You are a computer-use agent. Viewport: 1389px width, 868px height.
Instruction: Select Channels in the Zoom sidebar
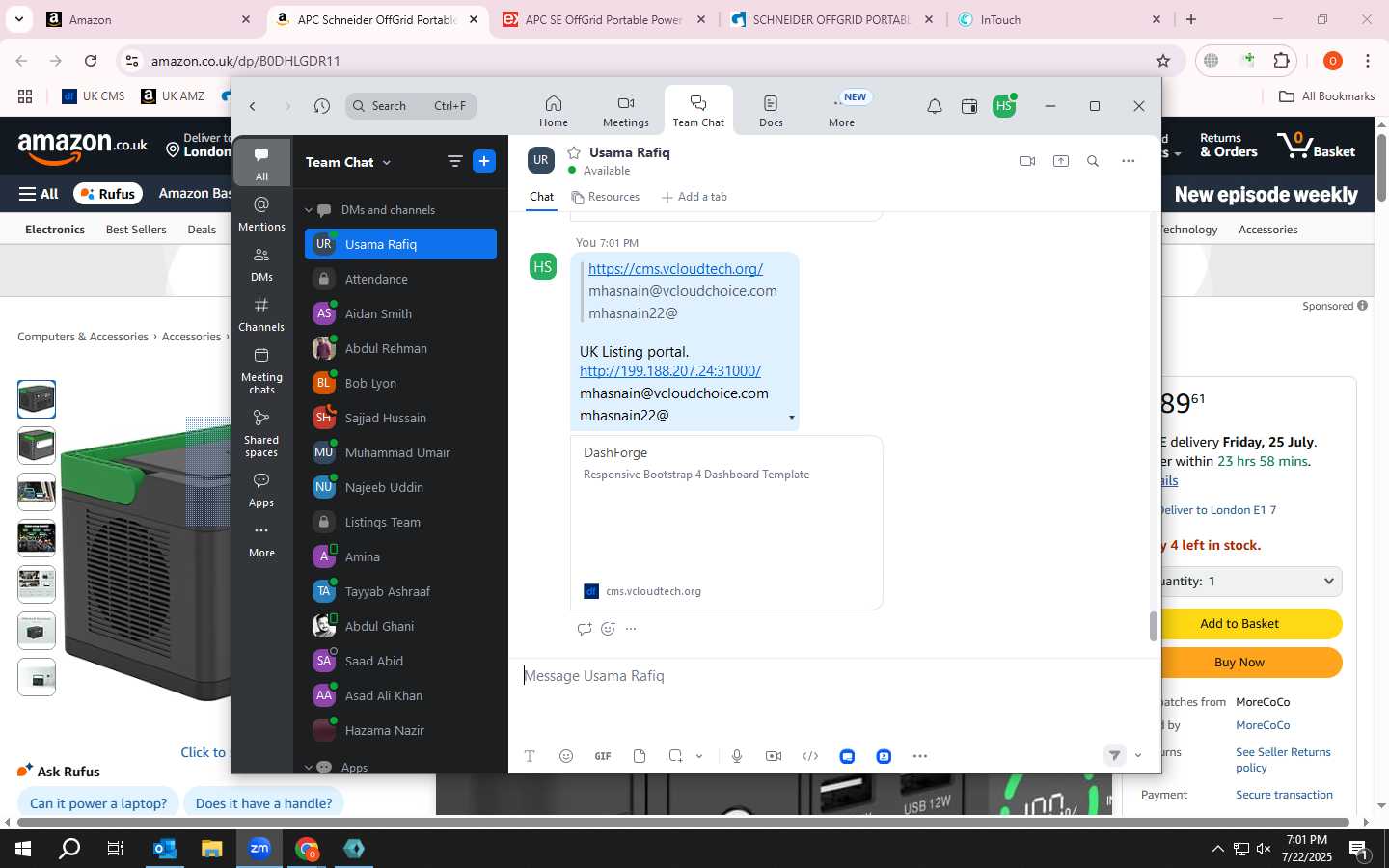261,313
